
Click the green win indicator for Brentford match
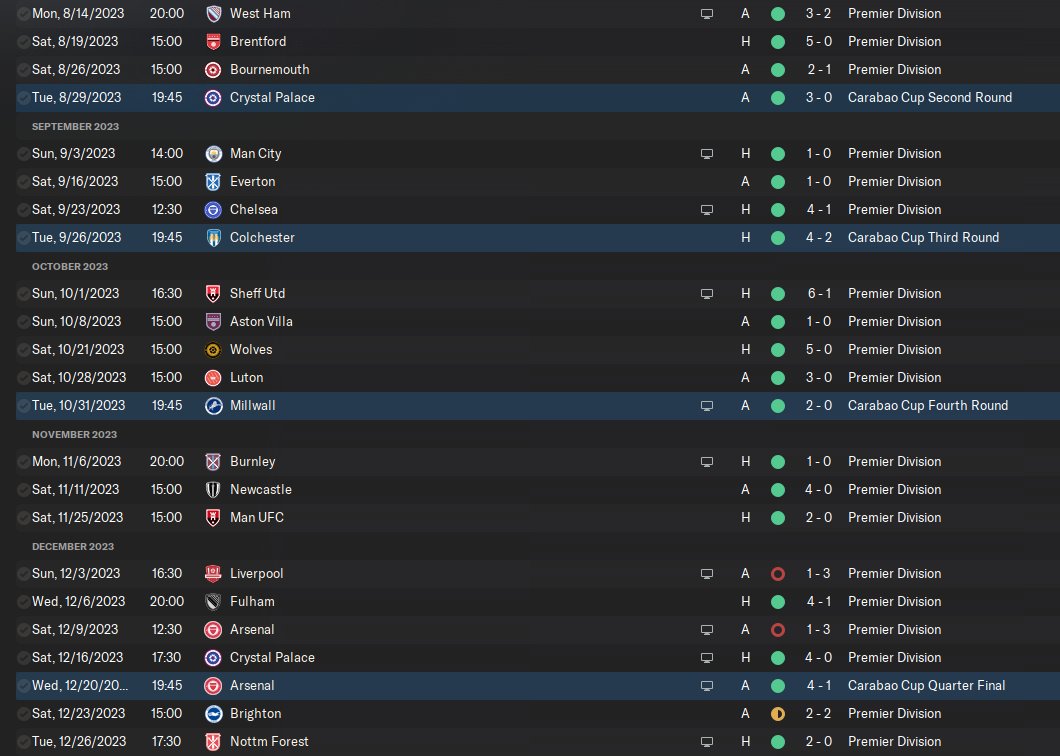(x=777, y=42)
